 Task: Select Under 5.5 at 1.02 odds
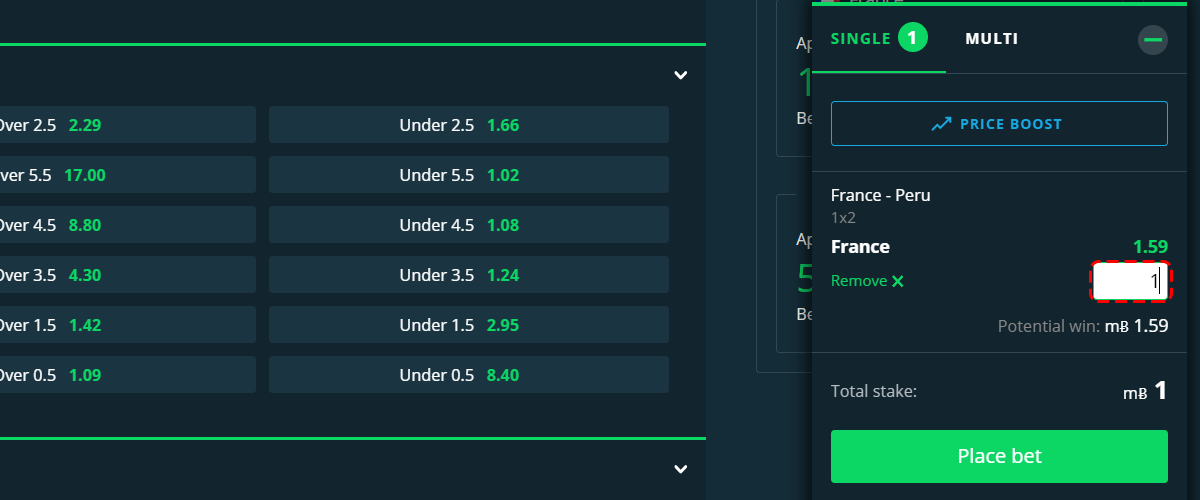click(x=469, y=175)
